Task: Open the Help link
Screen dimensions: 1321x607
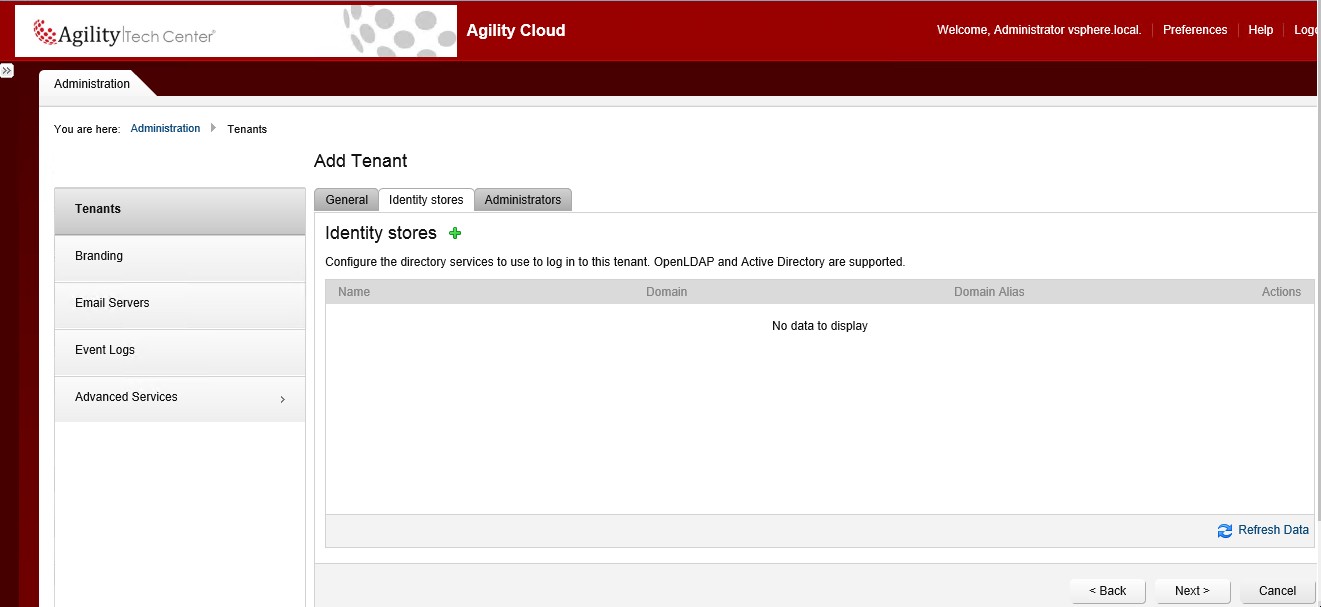Action: 1260,30
